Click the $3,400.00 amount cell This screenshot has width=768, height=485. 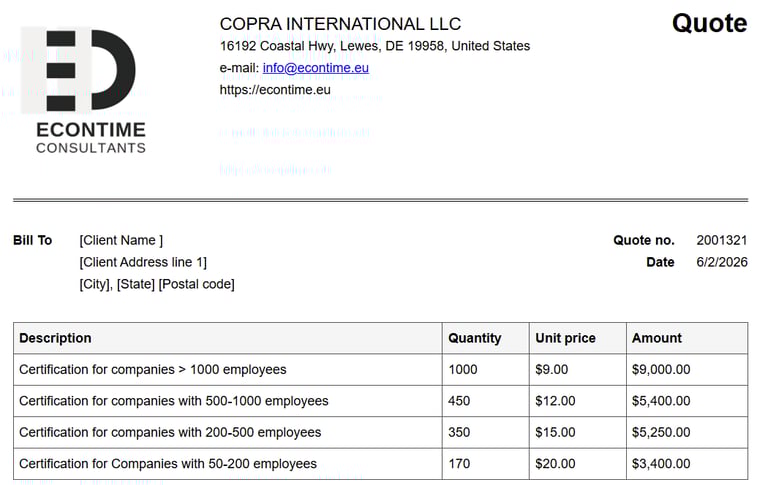(x=661, y=464)
